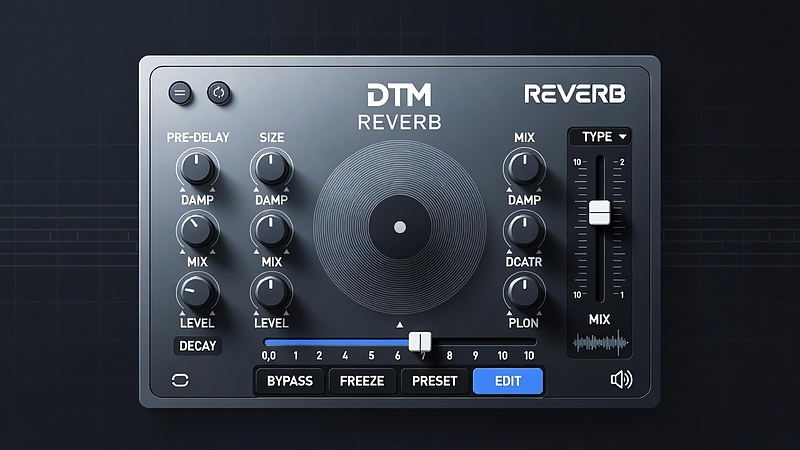Click the round menu icon with two lines
Image resolution: width=800 pixels, height=450 pixels.
pos(181,93)
